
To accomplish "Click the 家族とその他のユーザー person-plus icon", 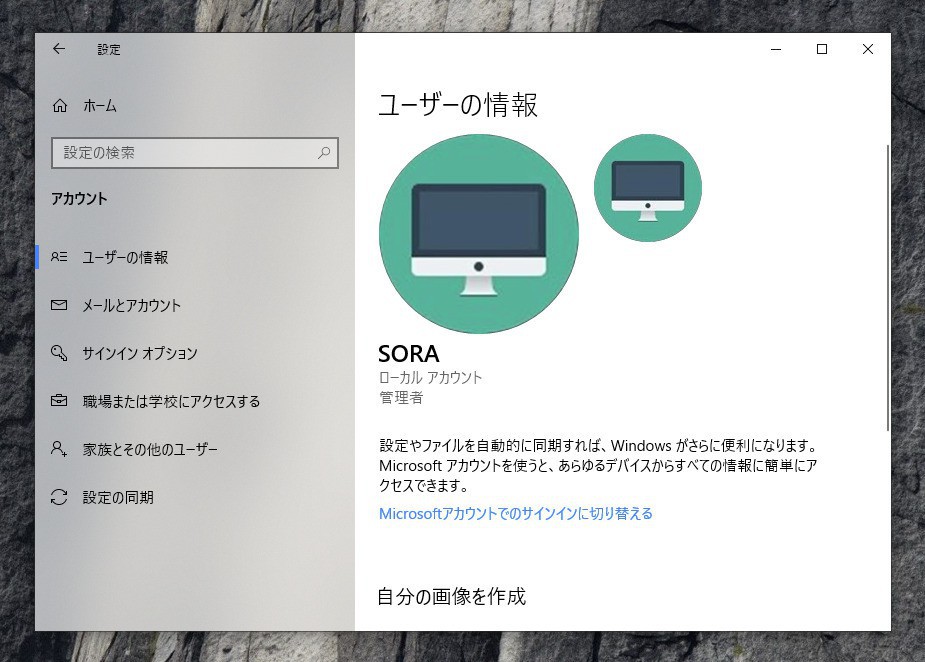I will tap(59, 449).
